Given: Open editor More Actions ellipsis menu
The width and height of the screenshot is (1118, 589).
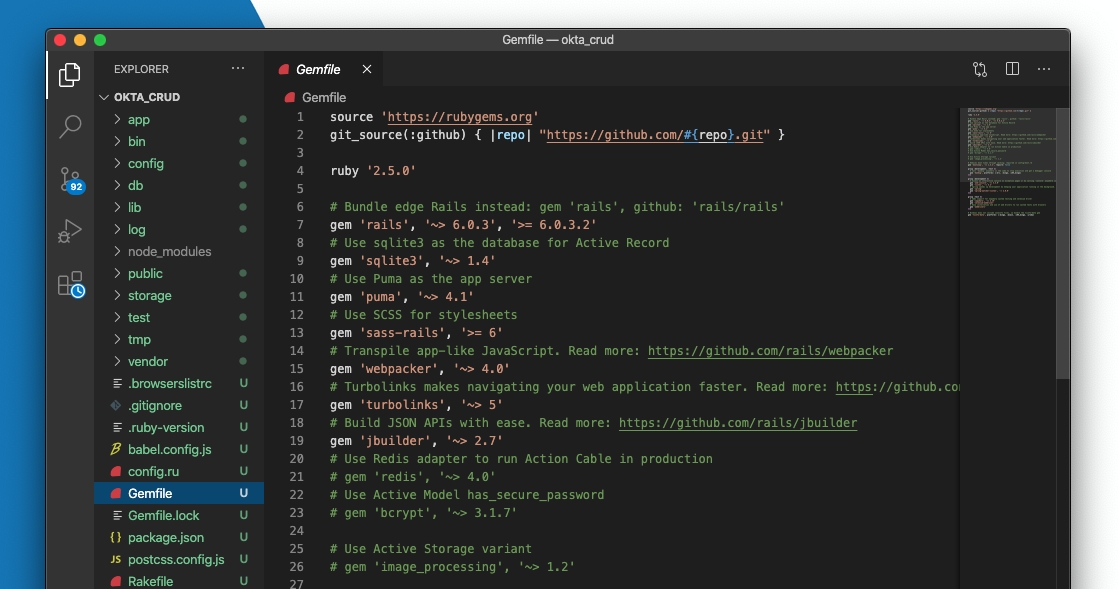Looking at the screenshot, I should 1044,69.
